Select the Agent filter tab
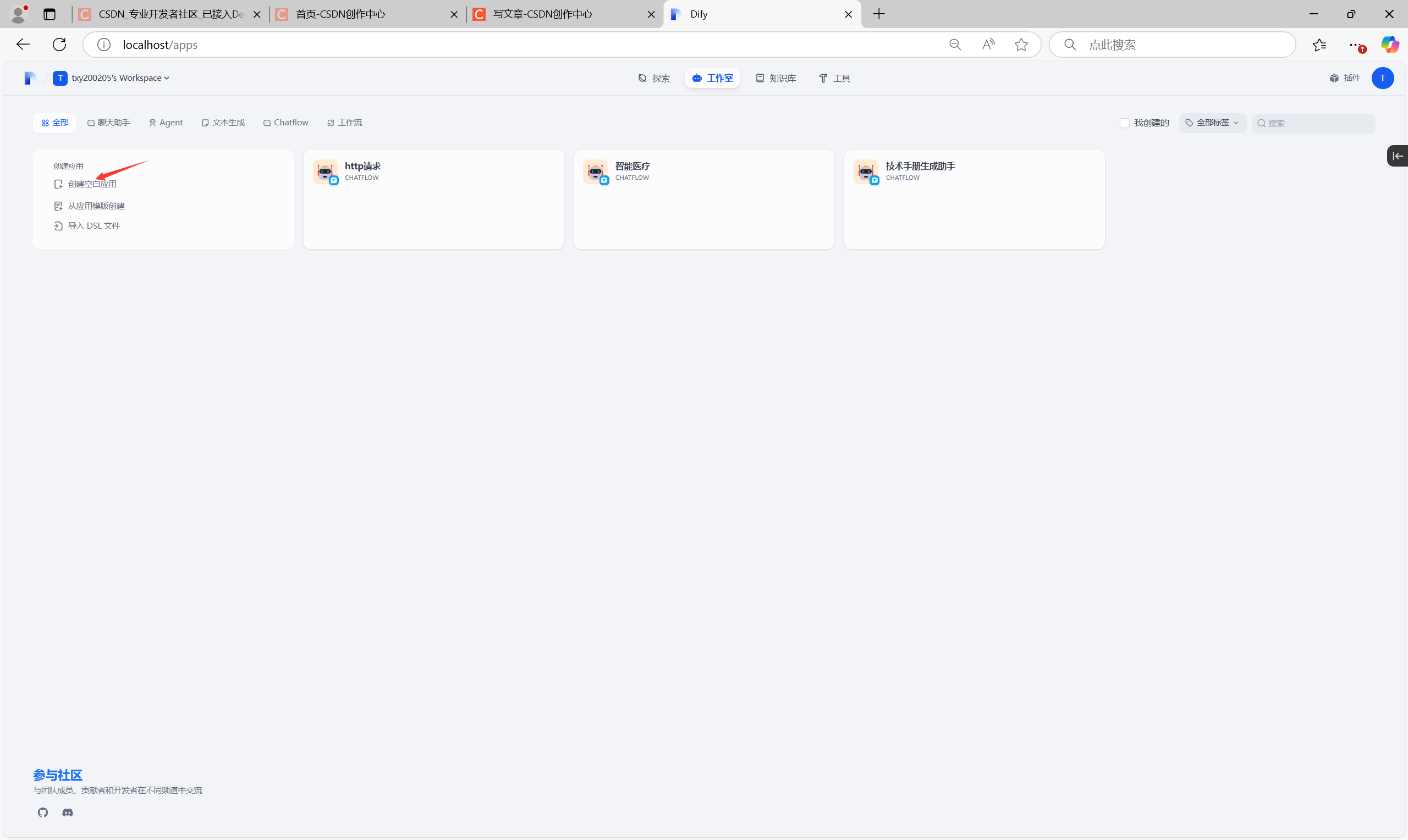This screenshot has width=1408, height=840. tap(166, 123)
